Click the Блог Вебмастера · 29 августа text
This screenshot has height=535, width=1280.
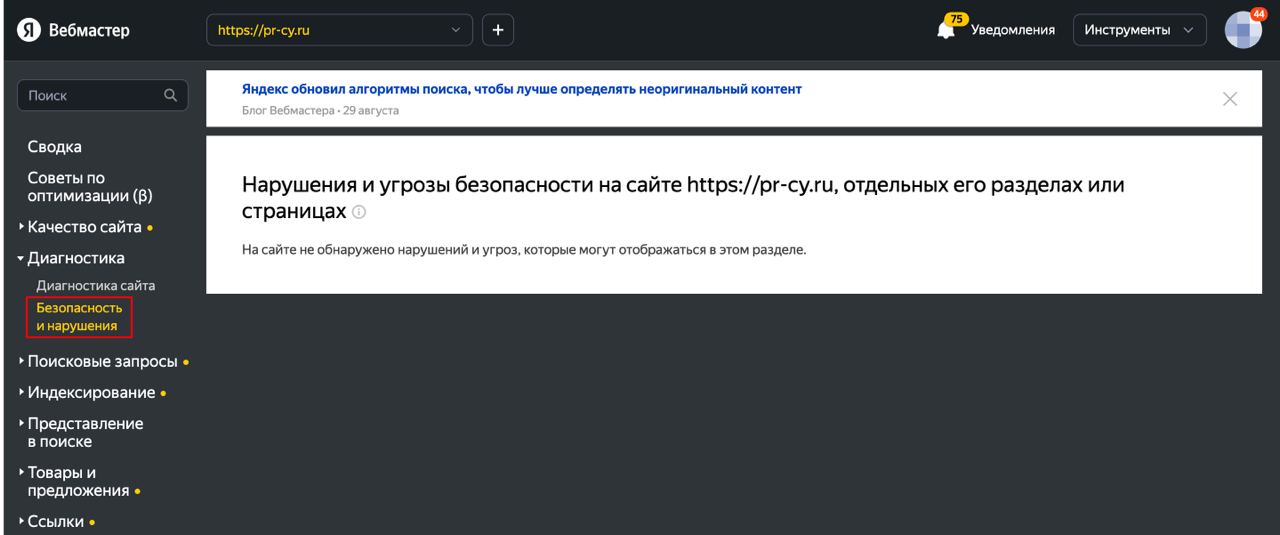pos(321,110)
